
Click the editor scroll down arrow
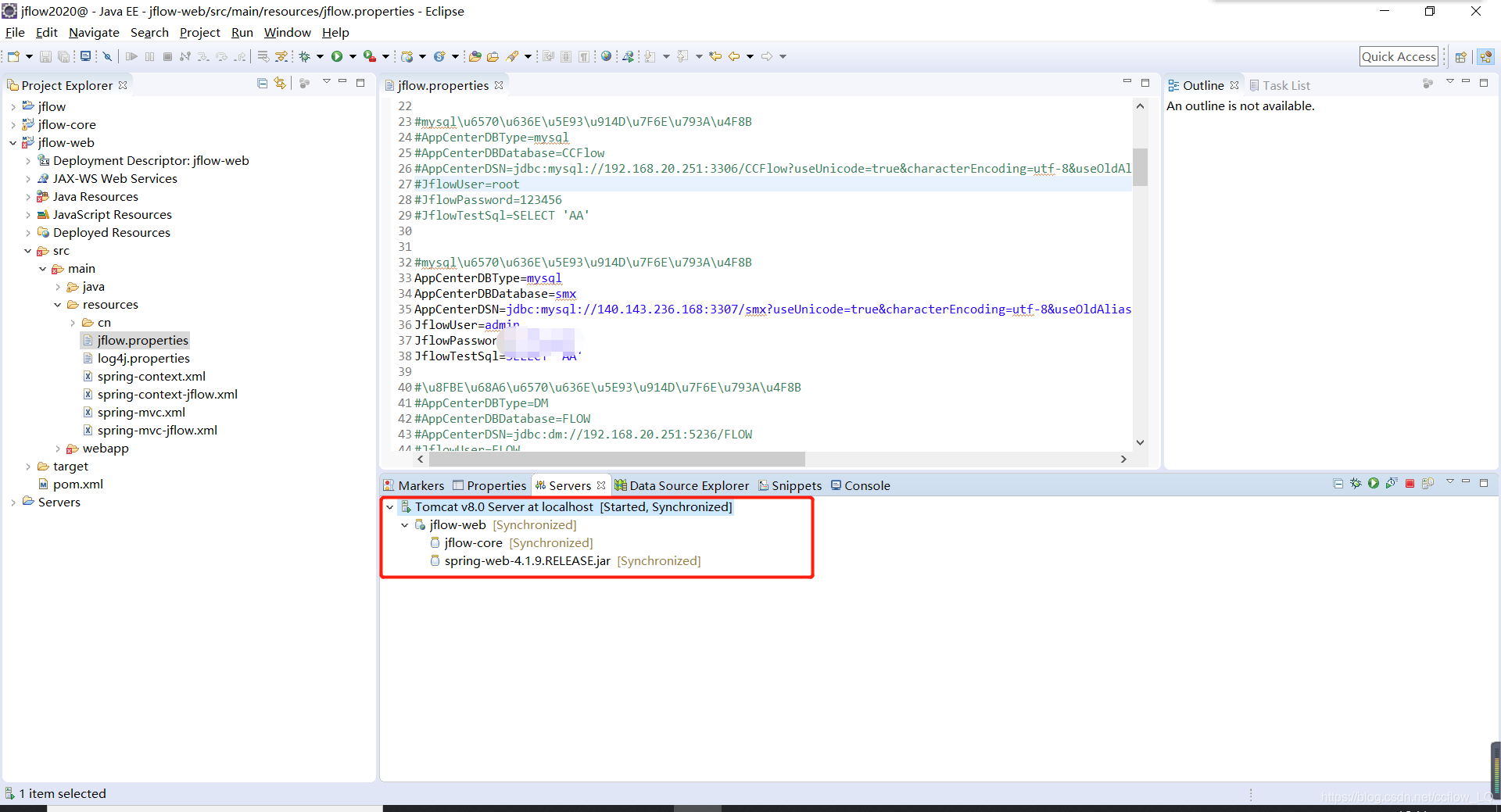[1140, 442]
